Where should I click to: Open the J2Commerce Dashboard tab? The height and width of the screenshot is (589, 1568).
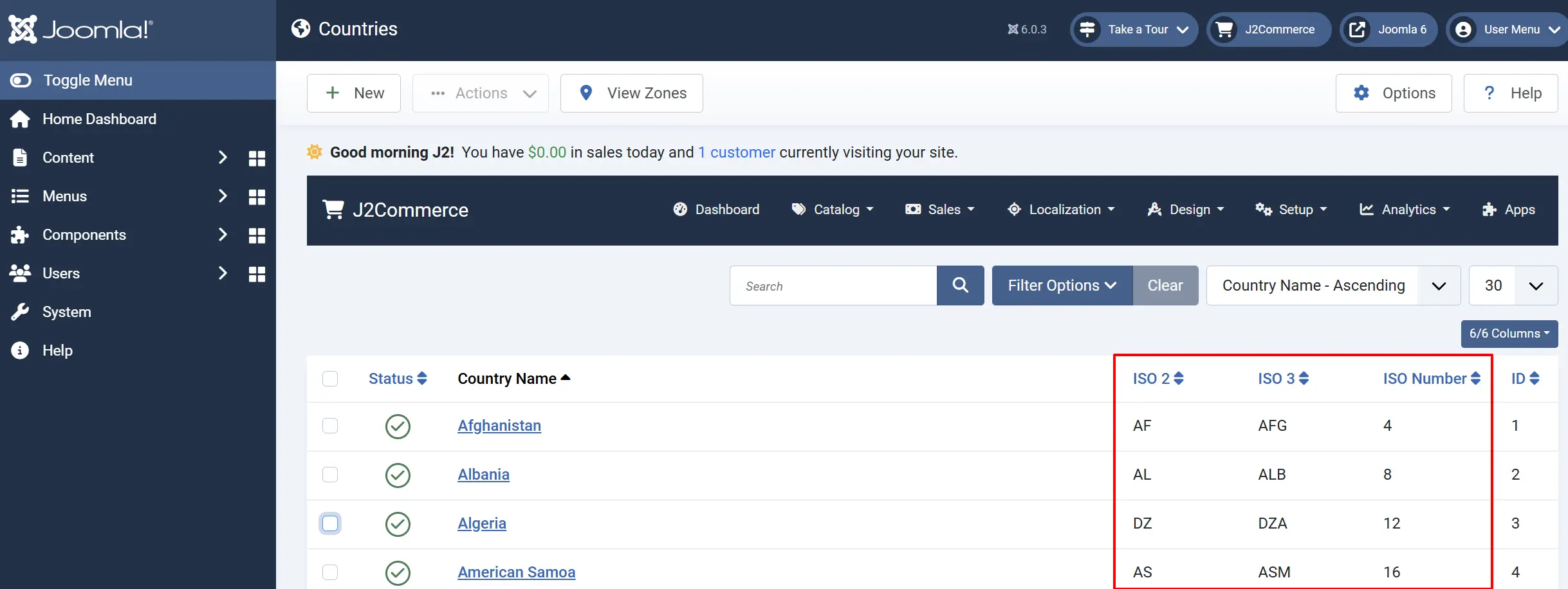tap(716, 210)
